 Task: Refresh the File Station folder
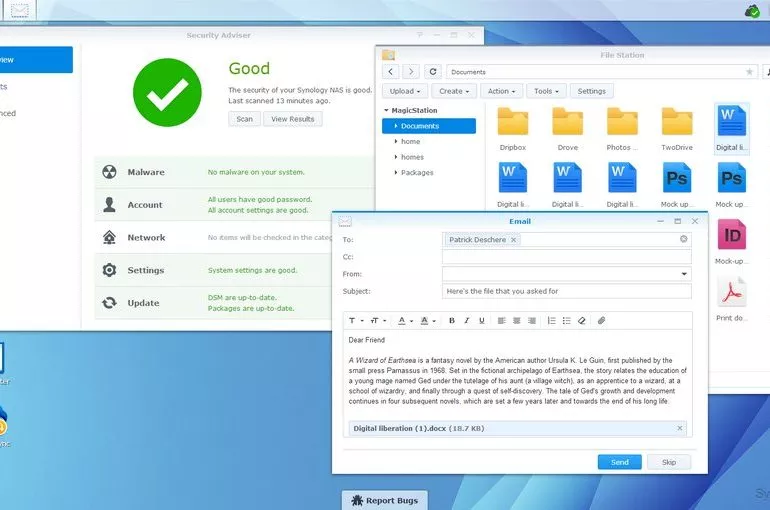[433, 72]
